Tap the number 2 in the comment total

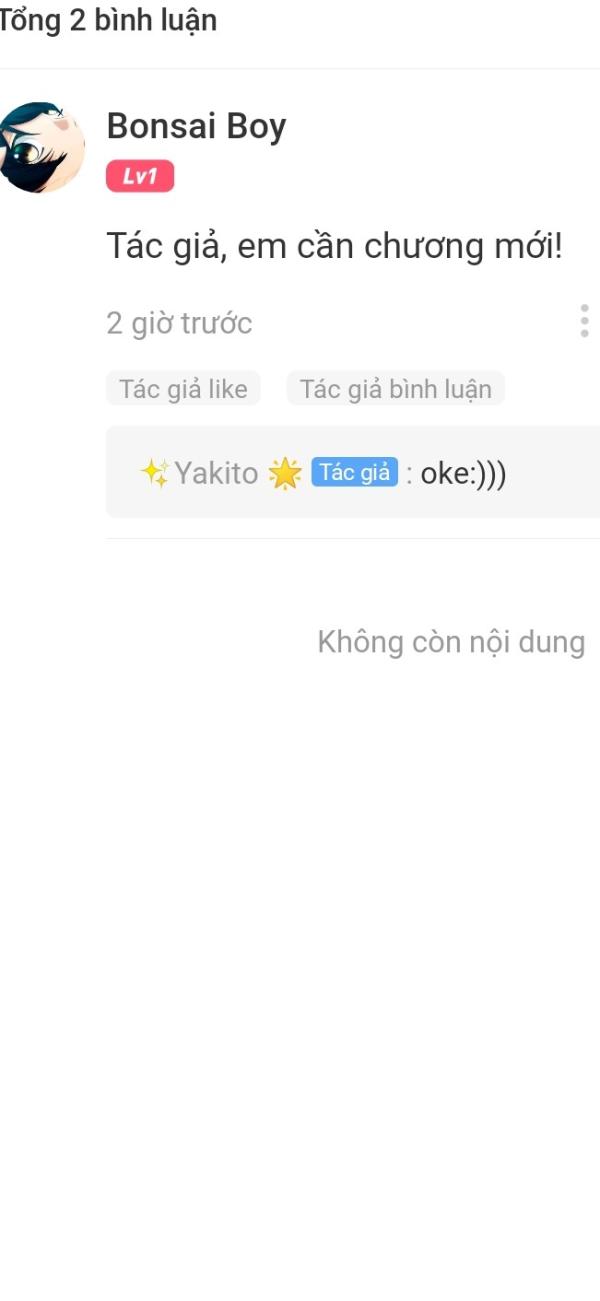coord(77,20)
